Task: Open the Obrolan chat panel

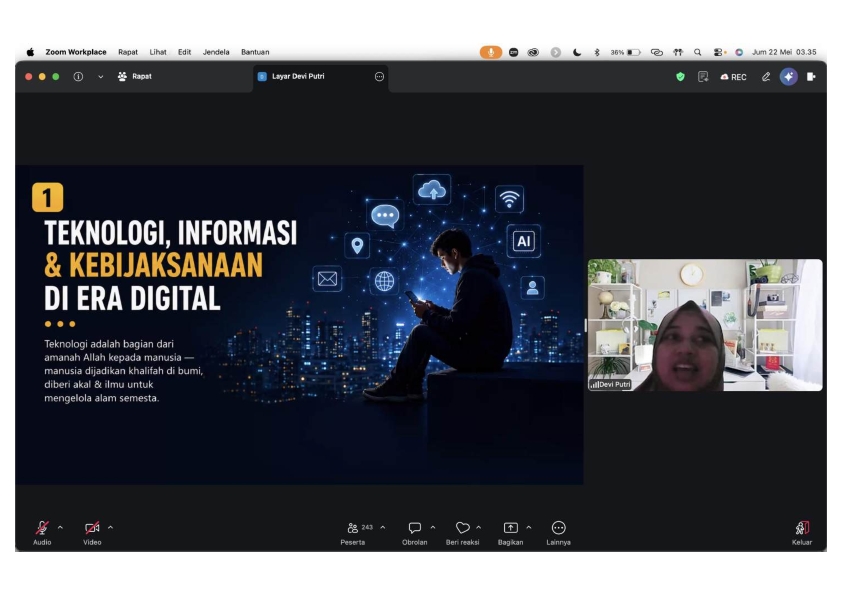Action: click(x=415, y=533)
